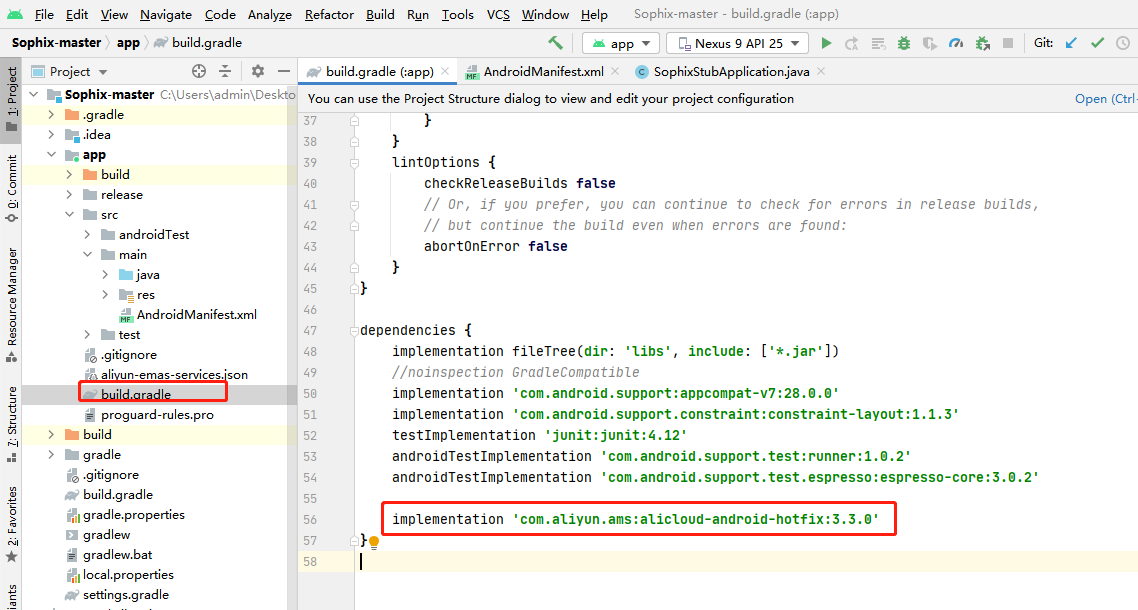Click the Apply Code Changes icon
The width and height of the screenshot is (1138, 610).
(x=878, y=44)
